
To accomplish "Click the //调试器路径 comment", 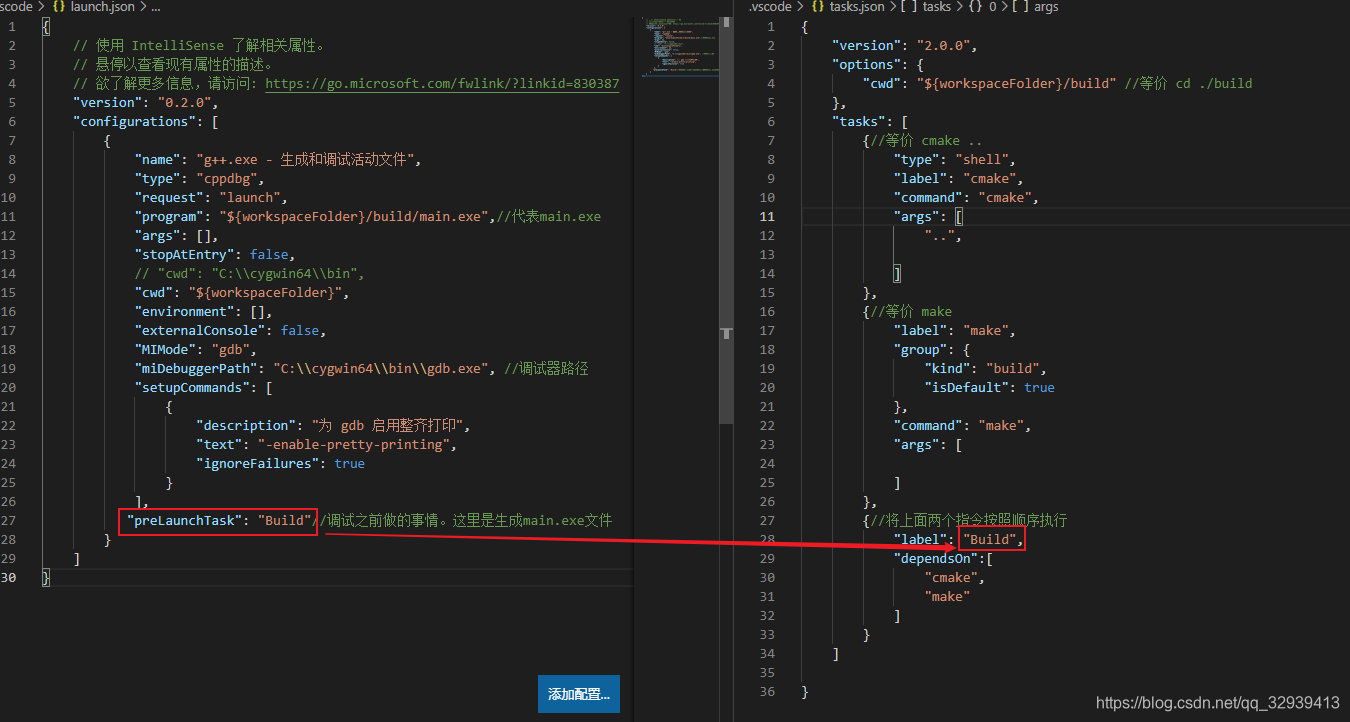I will coord(546,369).
